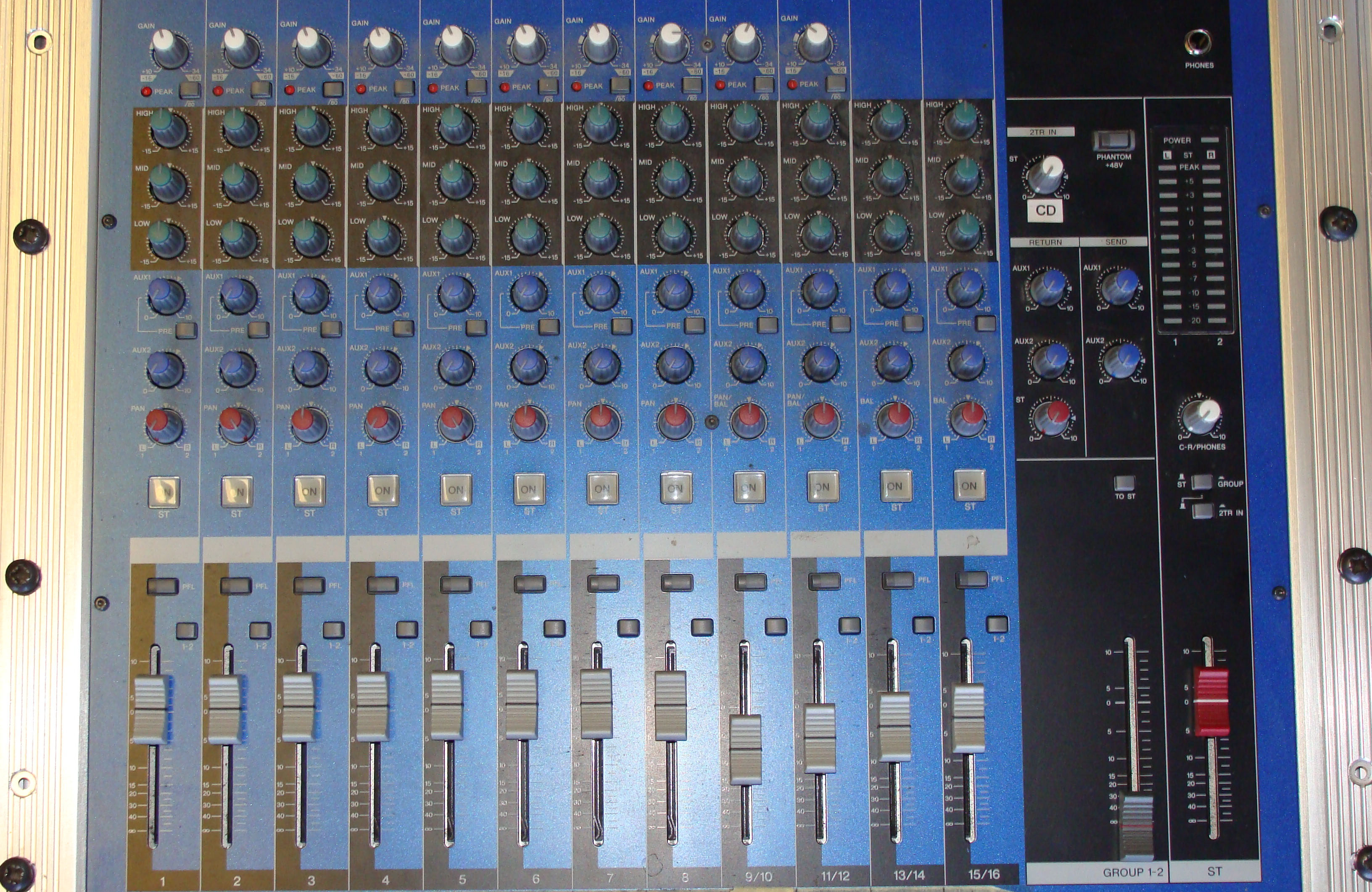The image size is (1372, 892).
Task: Toggle channel 15/16 ON button
Action: pyautogui.click(x=969, y=486)
